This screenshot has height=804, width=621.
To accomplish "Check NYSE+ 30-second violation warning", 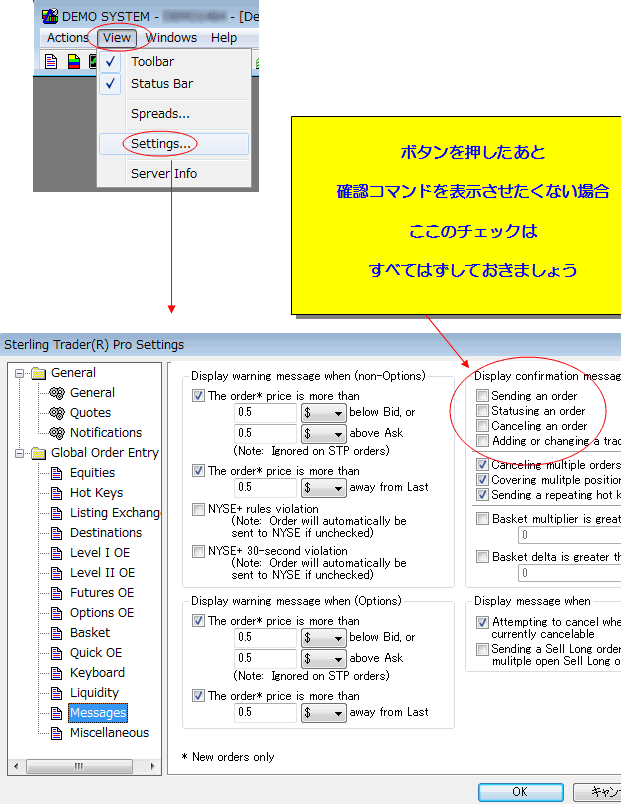I will (198, 551).
